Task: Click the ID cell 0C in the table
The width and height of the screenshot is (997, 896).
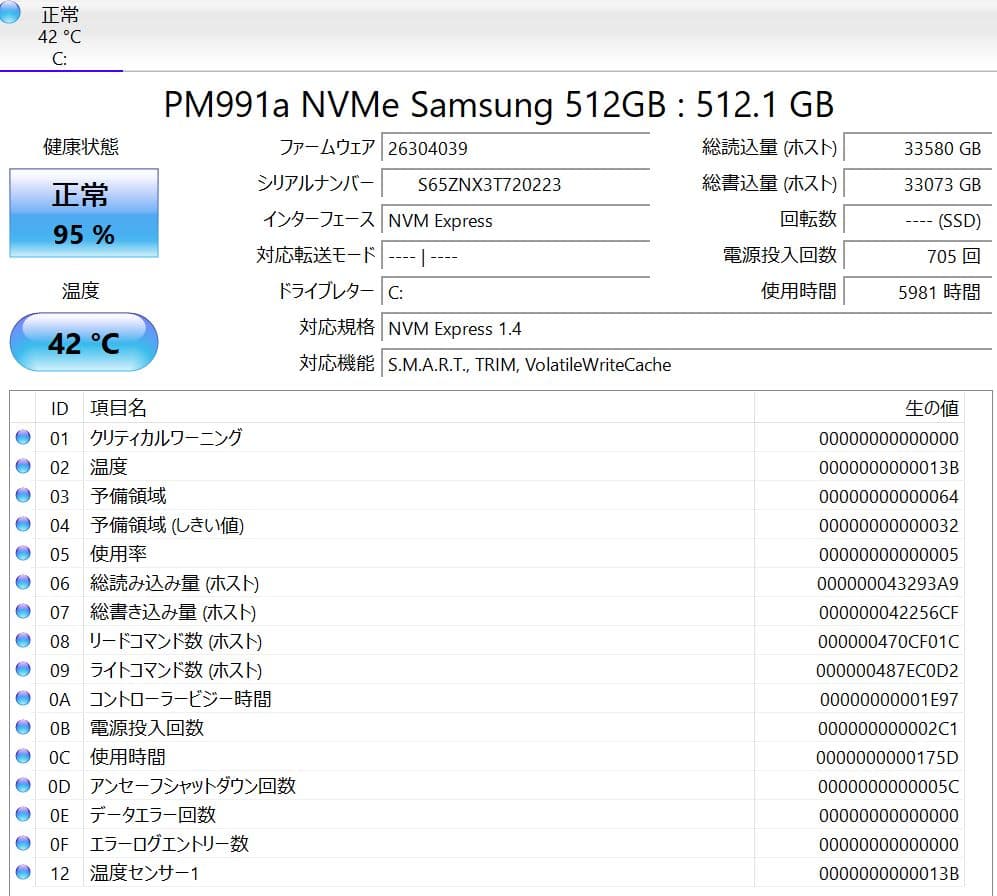Action: [x=60, y=758]
